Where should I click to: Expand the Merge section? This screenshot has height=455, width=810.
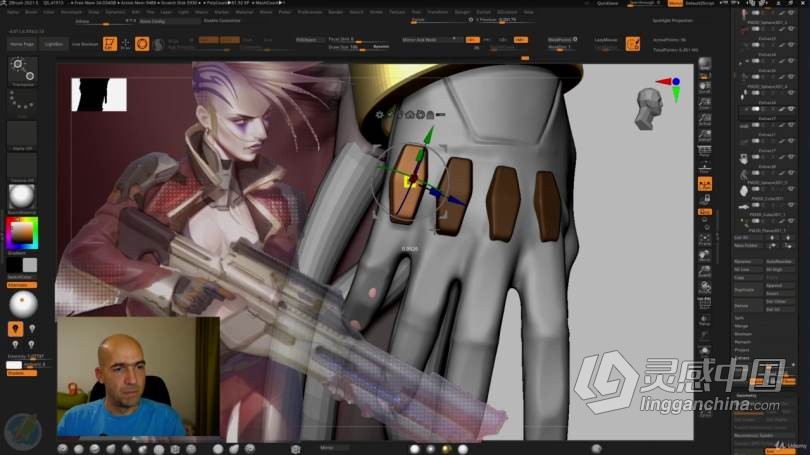point(741,326)
